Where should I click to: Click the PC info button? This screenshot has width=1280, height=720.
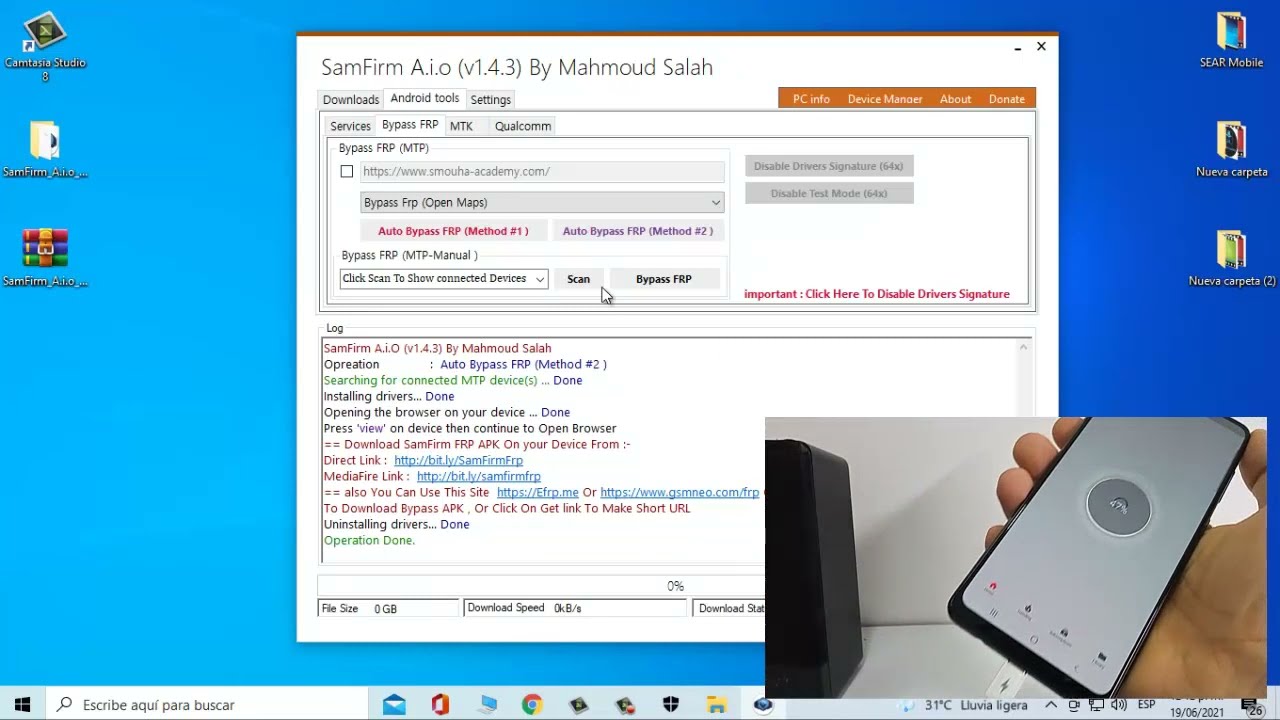811,99
